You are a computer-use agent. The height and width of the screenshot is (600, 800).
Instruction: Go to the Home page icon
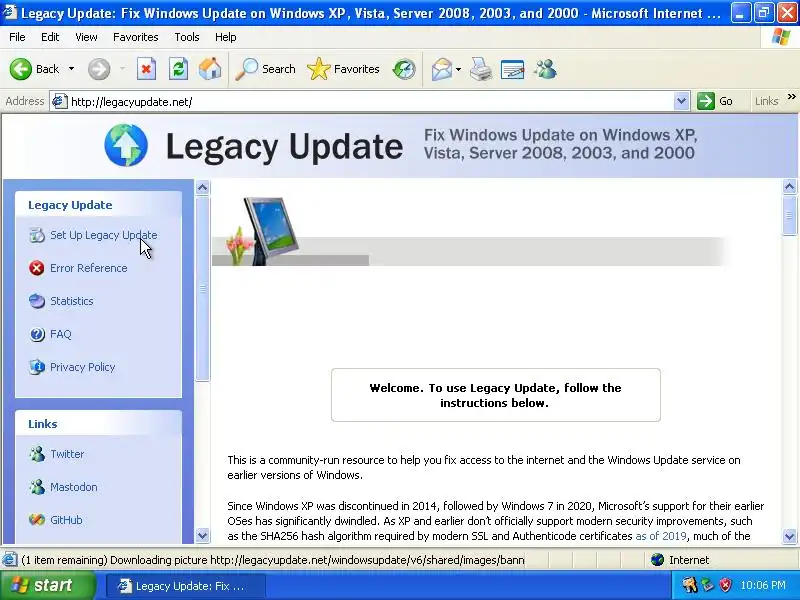[210, 69]
